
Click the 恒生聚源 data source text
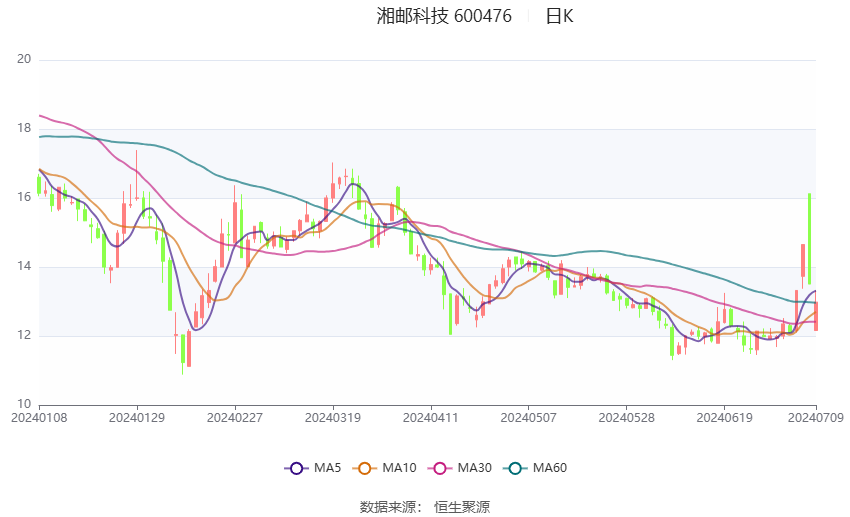pyautogui.click(x=462, y=507)
